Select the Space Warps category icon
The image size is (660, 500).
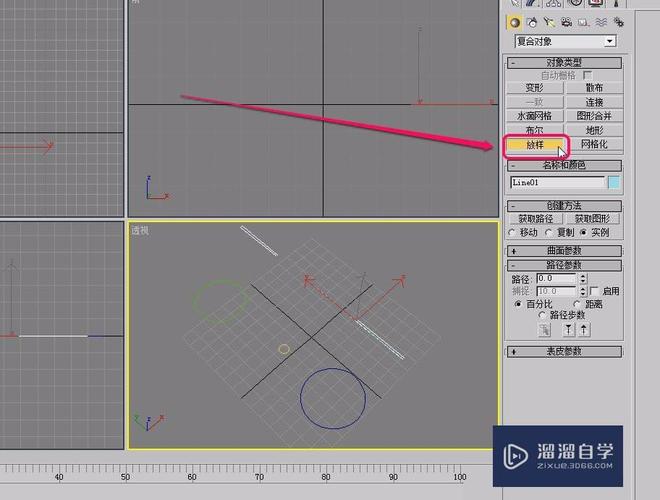[601, 22]
